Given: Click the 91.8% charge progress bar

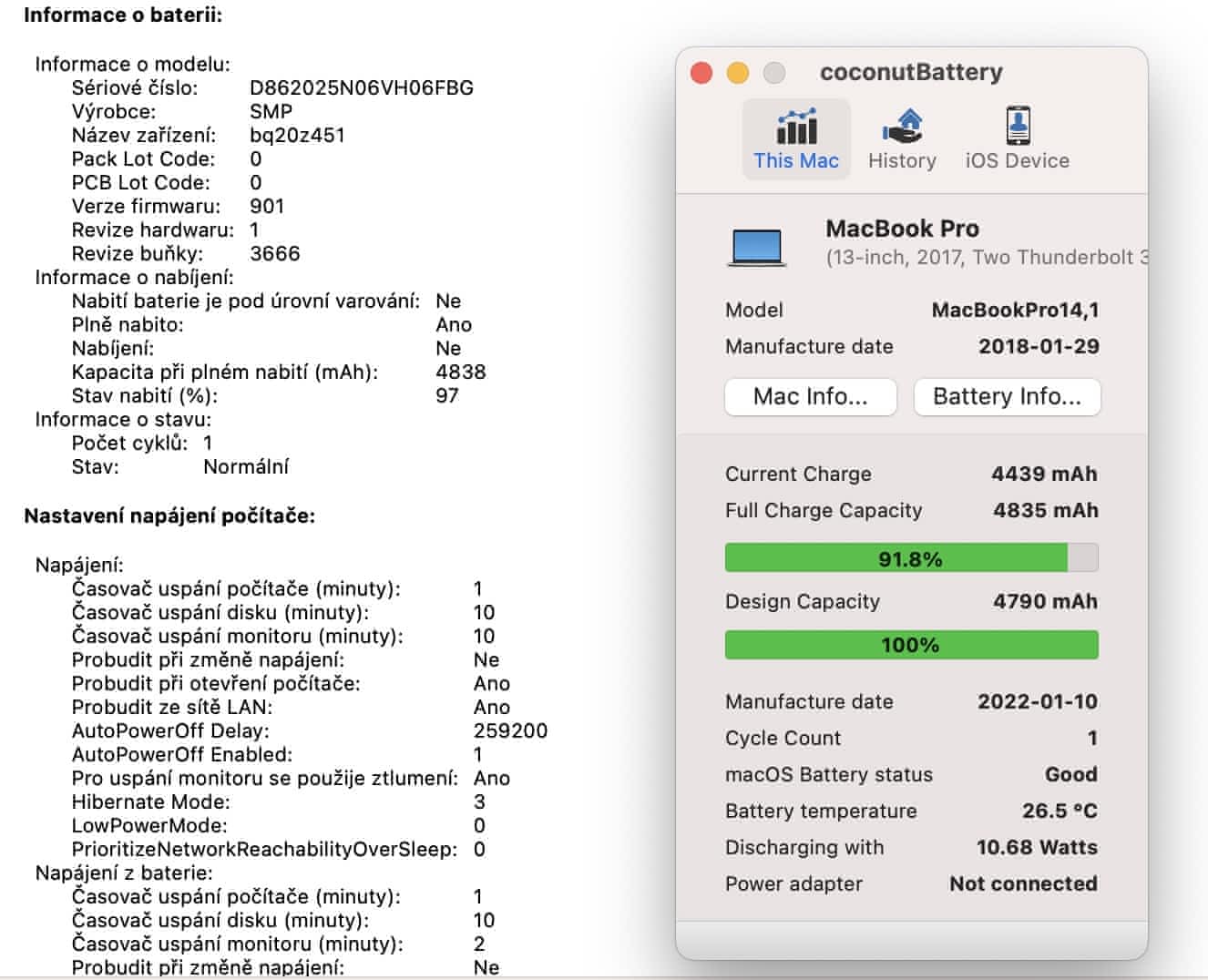Looking at the screenshot, I should (911, 558).
